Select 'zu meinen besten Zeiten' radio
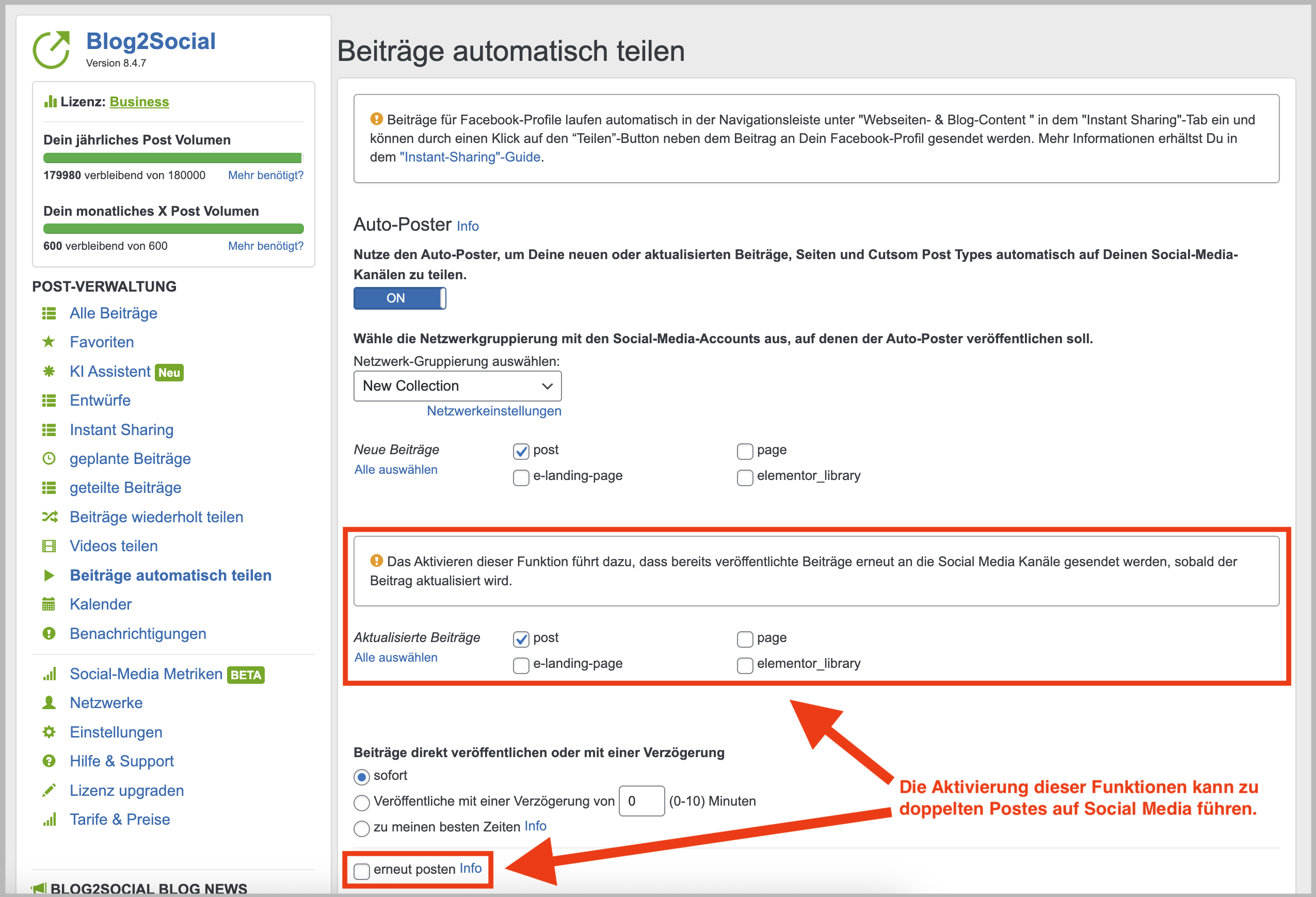The image size is (1316, 897). [x=361, y=828]
